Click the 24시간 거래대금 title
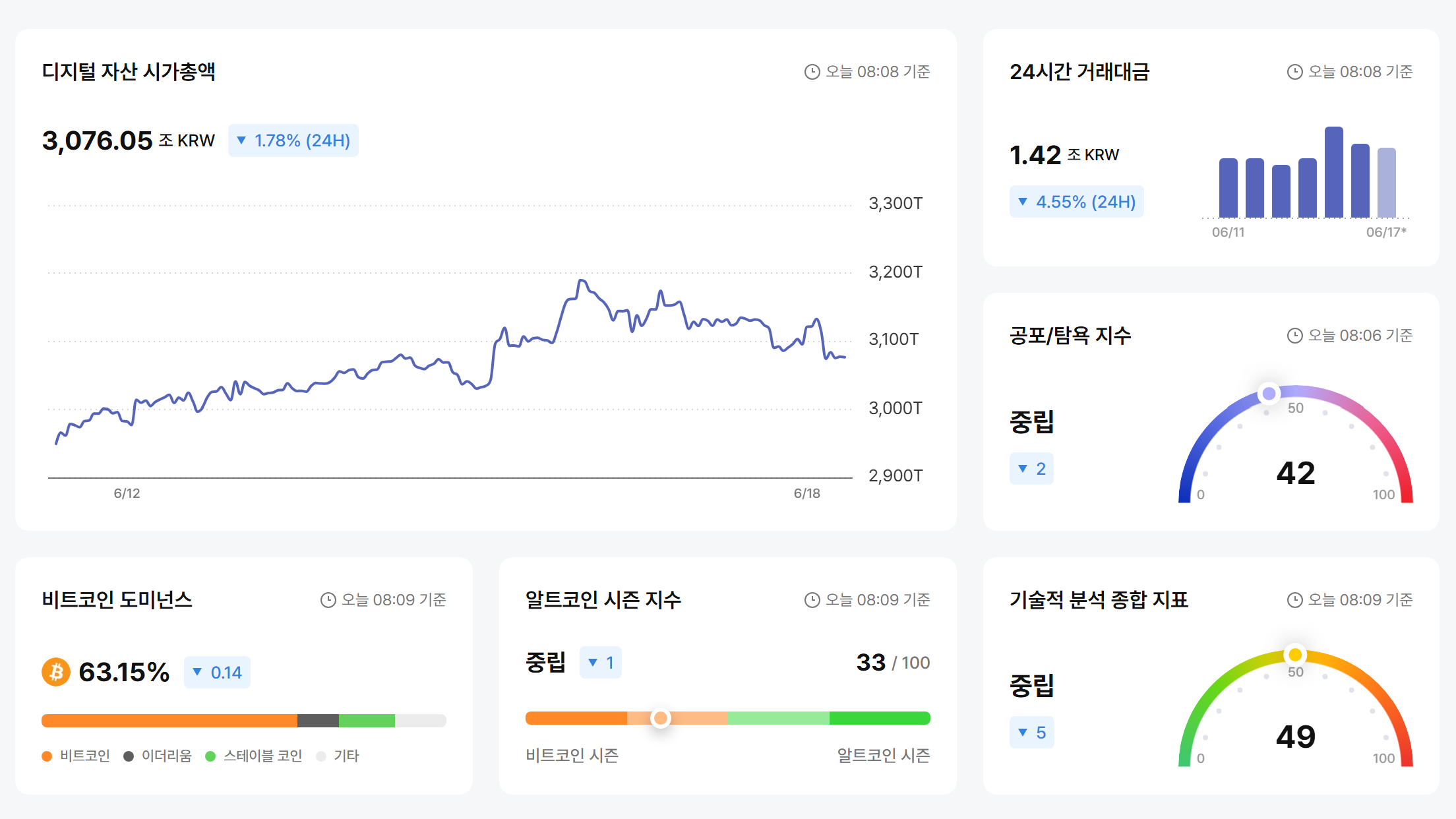1456x819 pixels. point(1079,71)
